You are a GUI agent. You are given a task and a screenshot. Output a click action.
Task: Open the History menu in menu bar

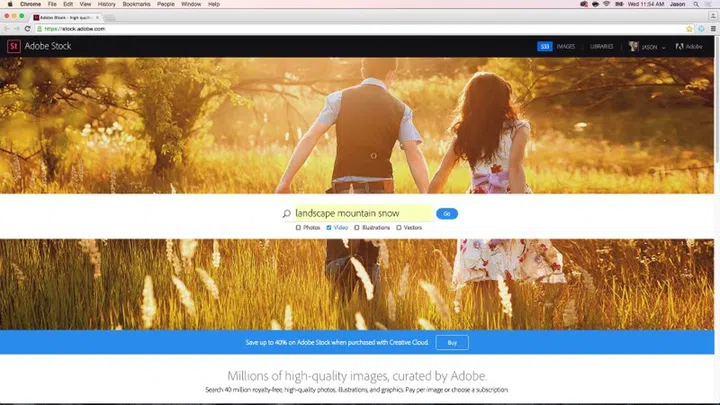[x=107, y=4]
